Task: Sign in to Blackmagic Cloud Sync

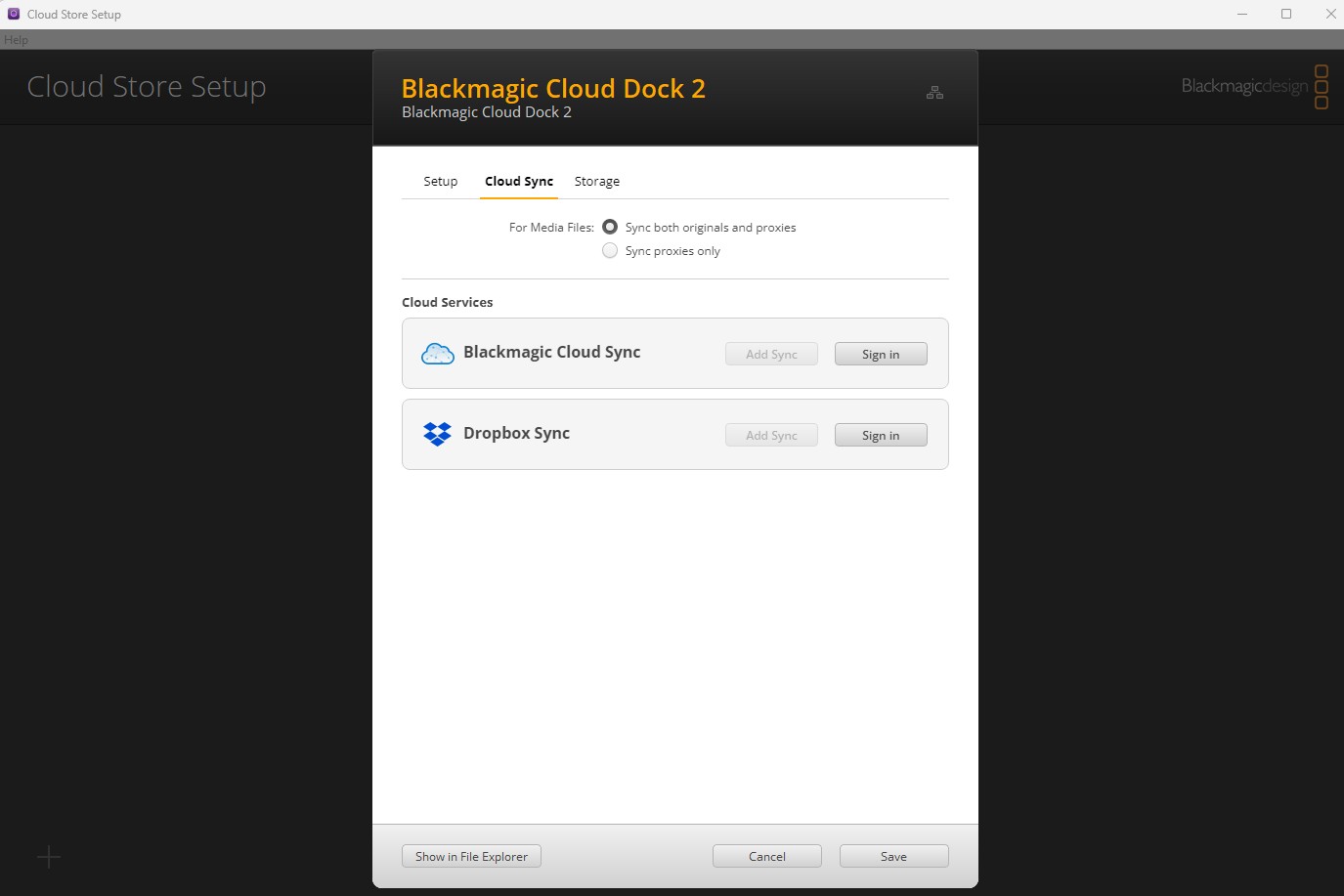Action: (880, 355)
